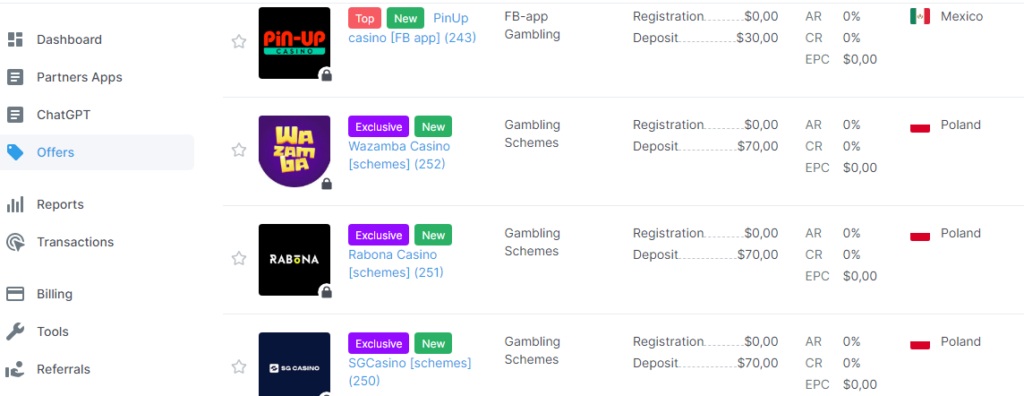Open the SGCasino [schemes] (250) link
1024x396 pixels.
click(409, 372)
